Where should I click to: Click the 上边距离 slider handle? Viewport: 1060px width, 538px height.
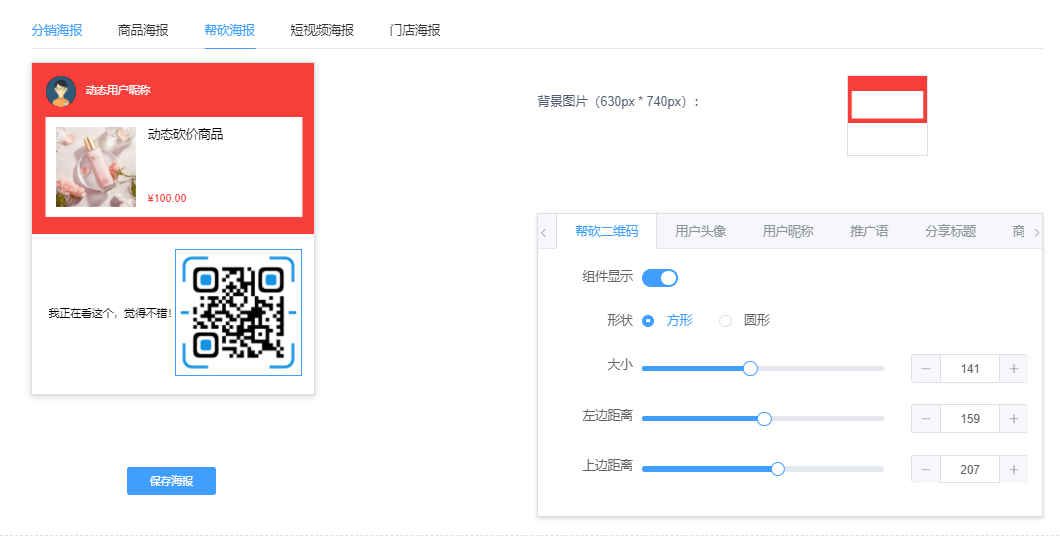[777, 469]
